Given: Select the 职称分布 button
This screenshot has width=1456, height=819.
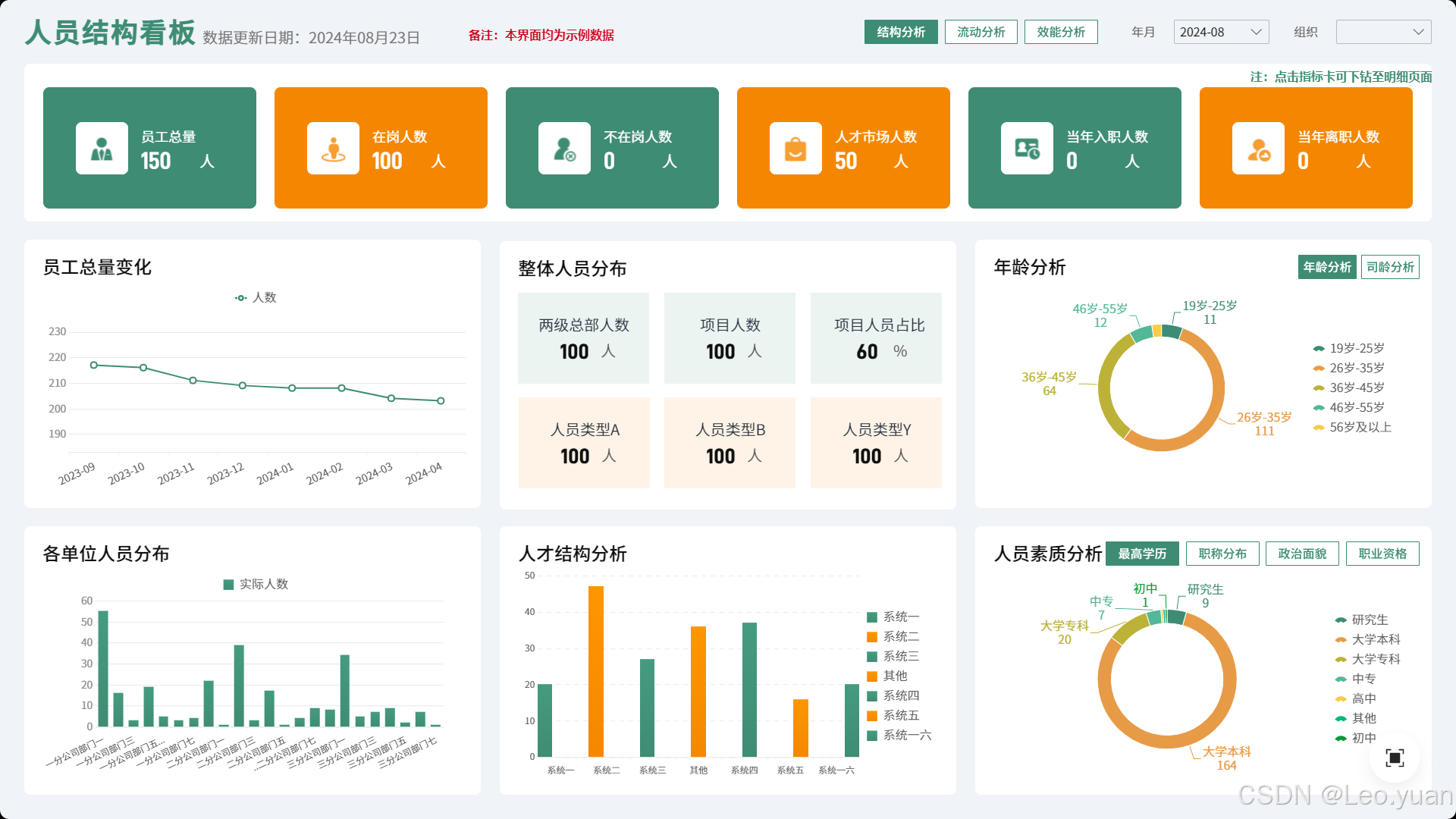Looking at the screenshot, I should [x=1222, y=554].
